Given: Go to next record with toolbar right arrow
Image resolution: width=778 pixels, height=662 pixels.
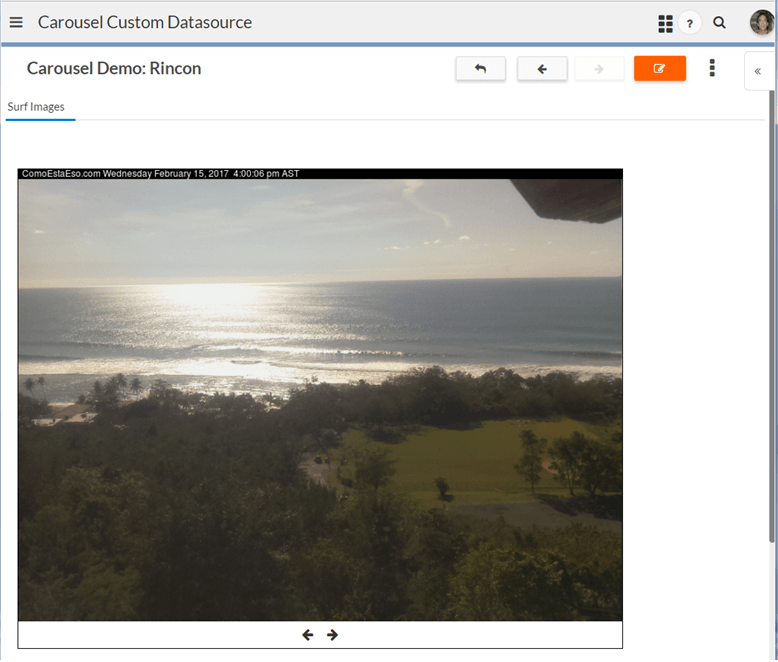Looking at the screenshot, I should (x=599, y=69).
